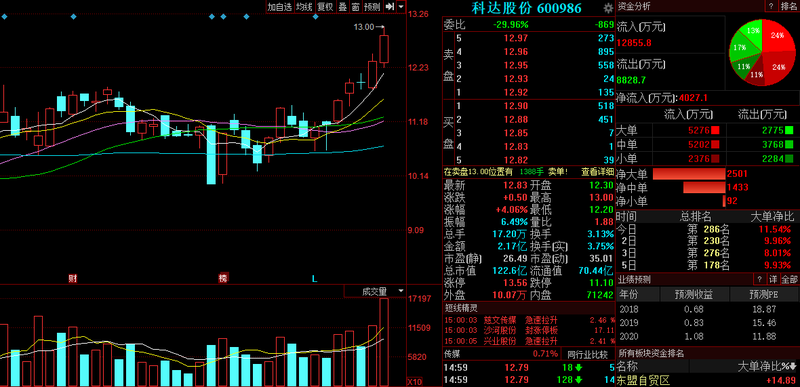This screenshot has width=800, height=387.
Task: Click the arrow-to-bar icon in chart toolbar
Action: click(x=390, y=7)
